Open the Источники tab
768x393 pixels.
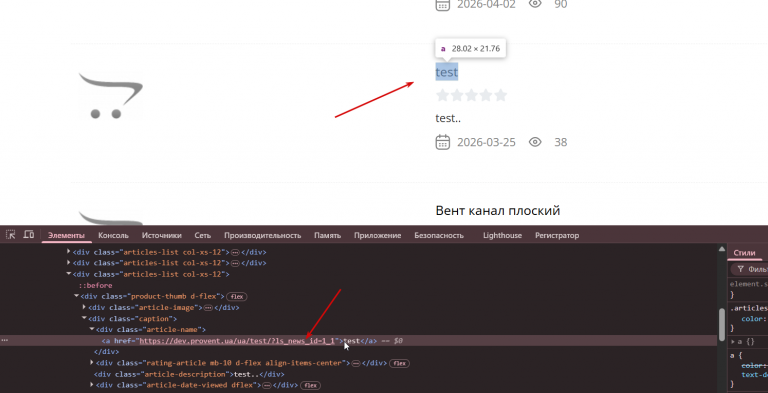pos(162,235)
